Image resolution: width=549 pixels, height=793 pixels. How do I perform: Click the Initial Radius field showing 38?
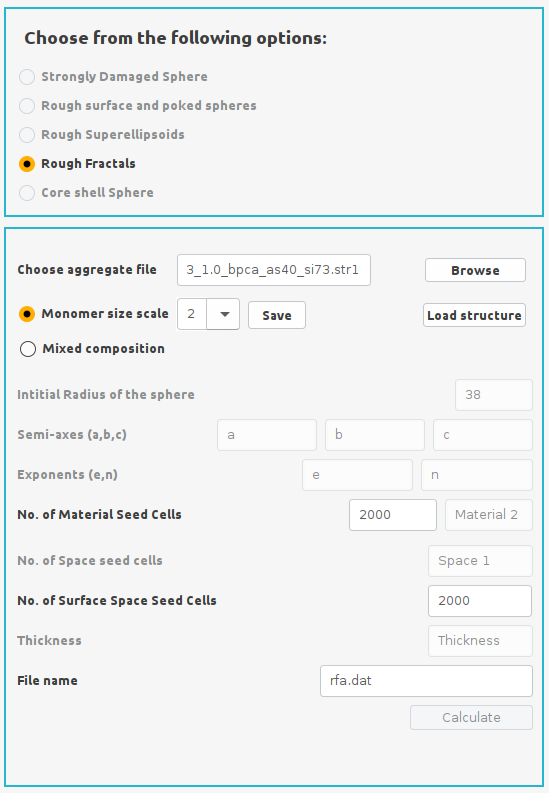(494, 395)
